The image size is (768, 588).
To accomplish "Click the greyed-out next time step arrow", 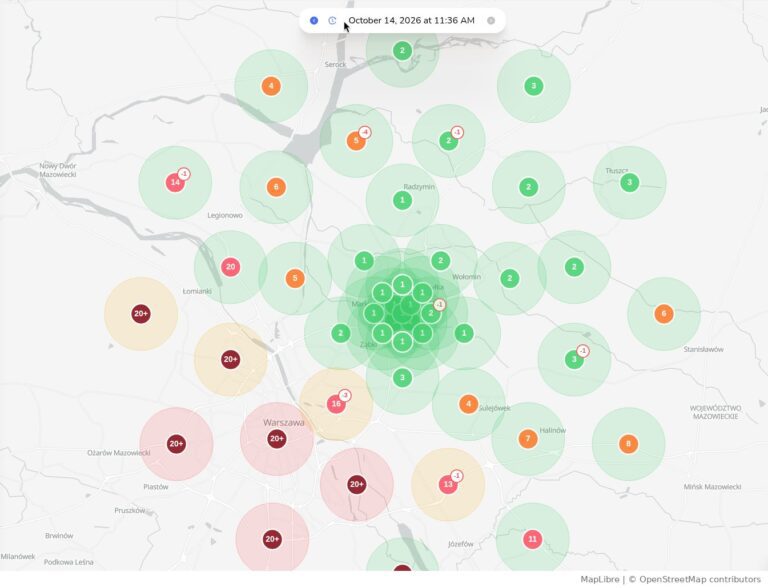I will [x=491, y=21].
